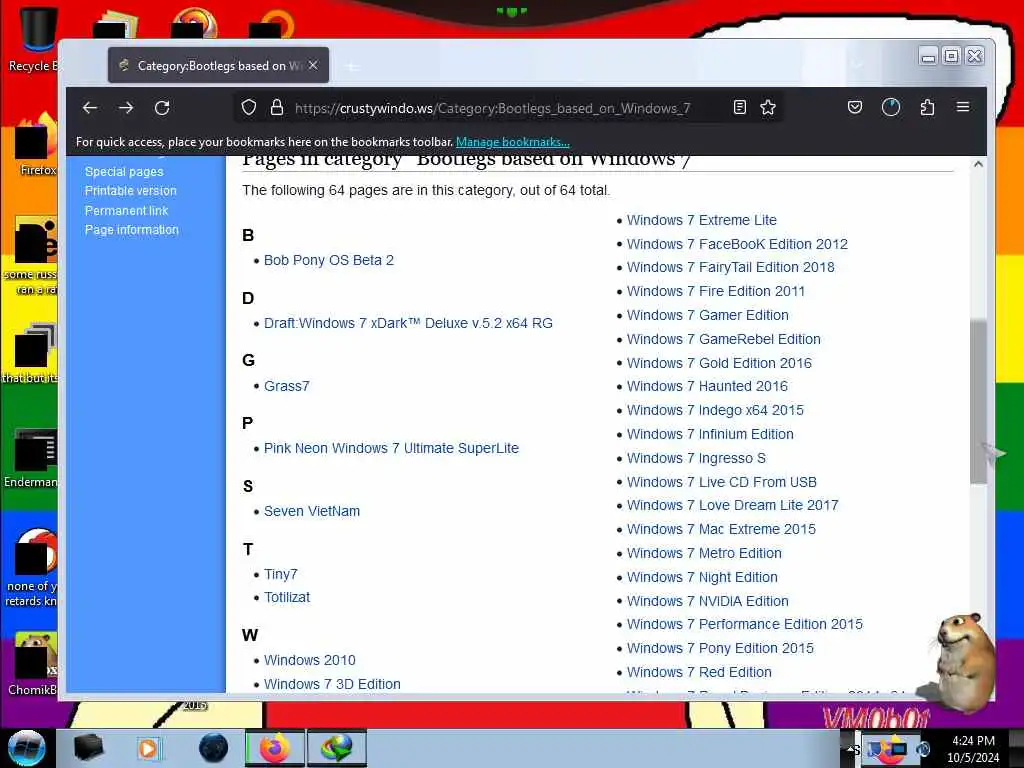Open the Windows Start orb

[26, 748]
